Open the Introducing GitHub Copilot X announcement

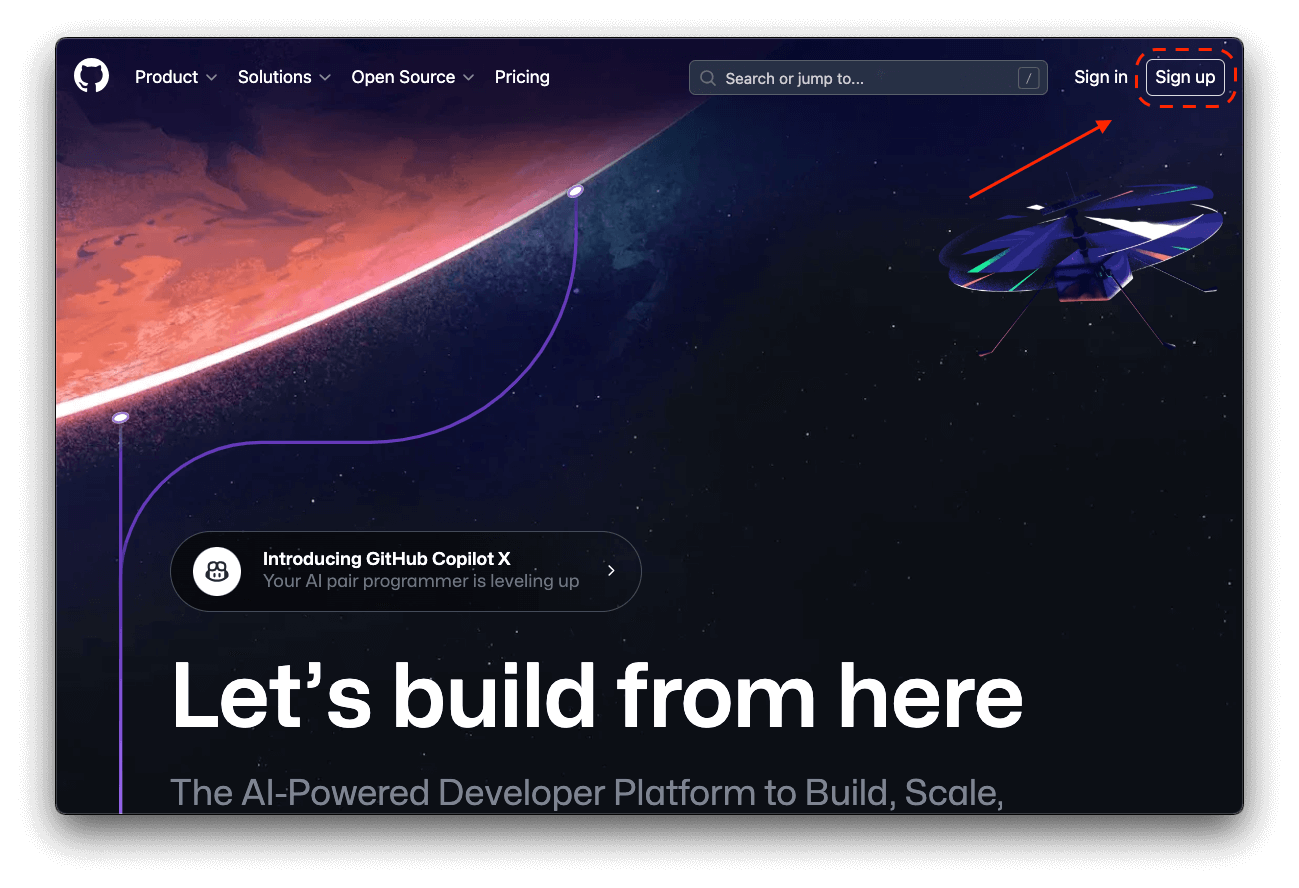tap(406, 571)
